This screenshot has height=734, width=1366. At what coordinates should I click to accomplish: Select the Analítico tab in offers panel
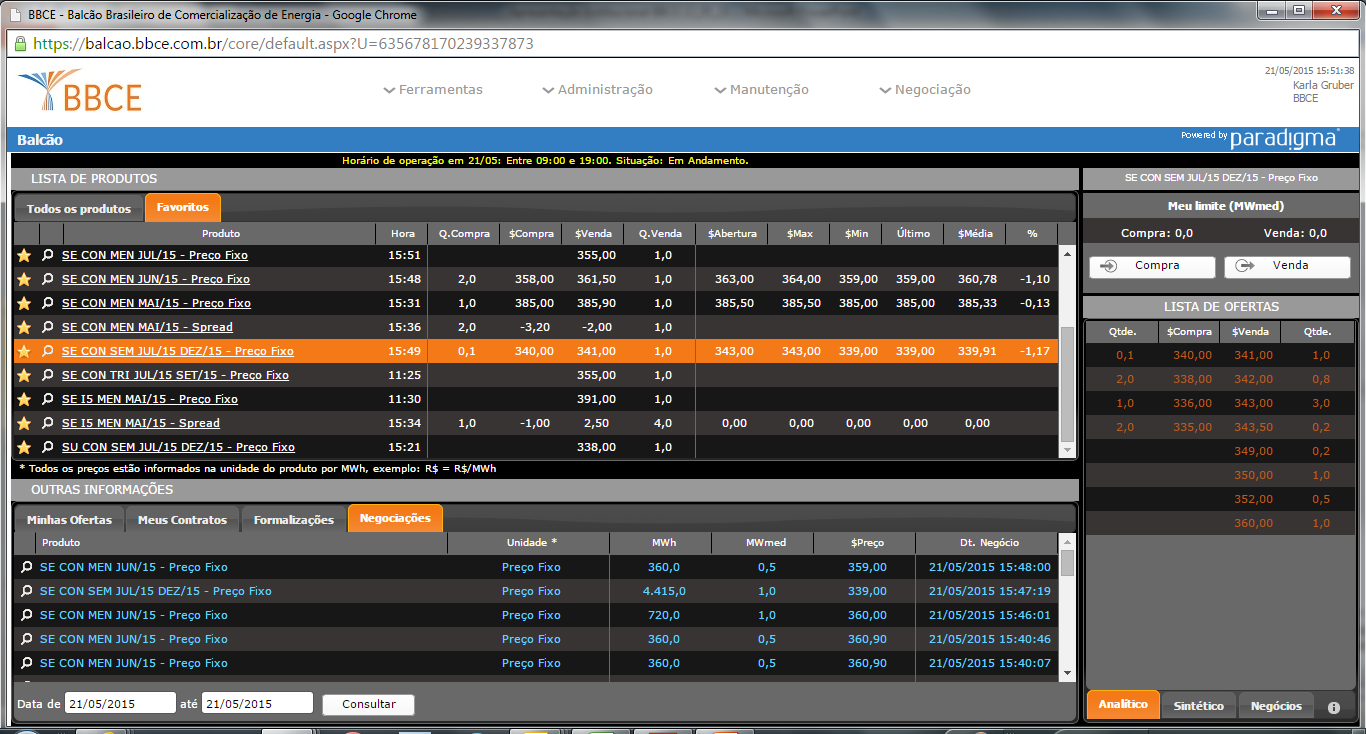(x=1123, y=705)
